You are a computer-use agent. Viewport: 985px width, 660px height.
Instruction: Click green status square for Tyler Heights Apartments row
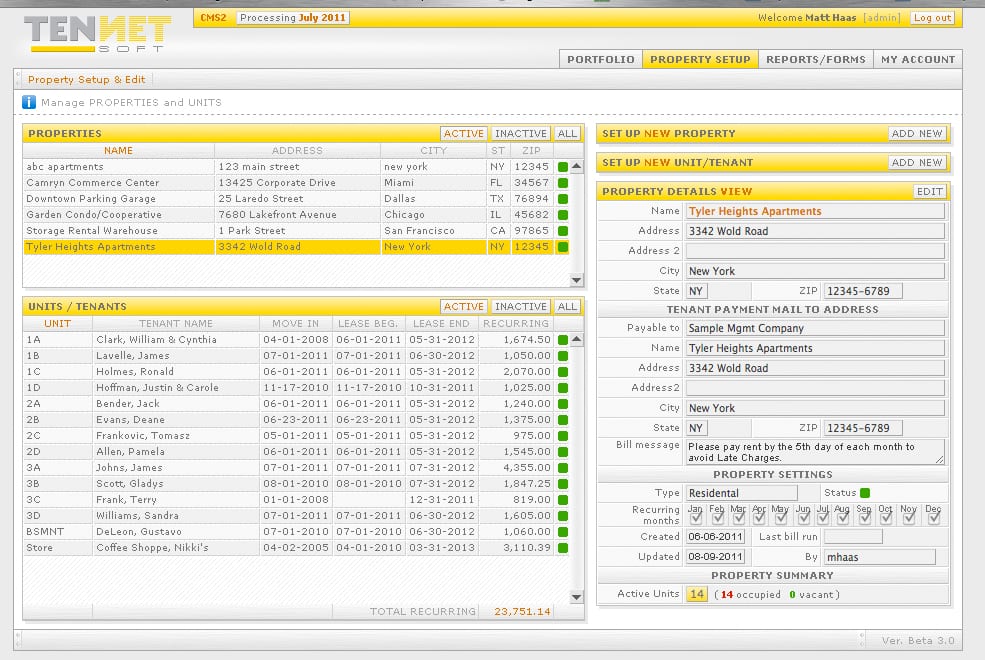(x=563, y=247)
